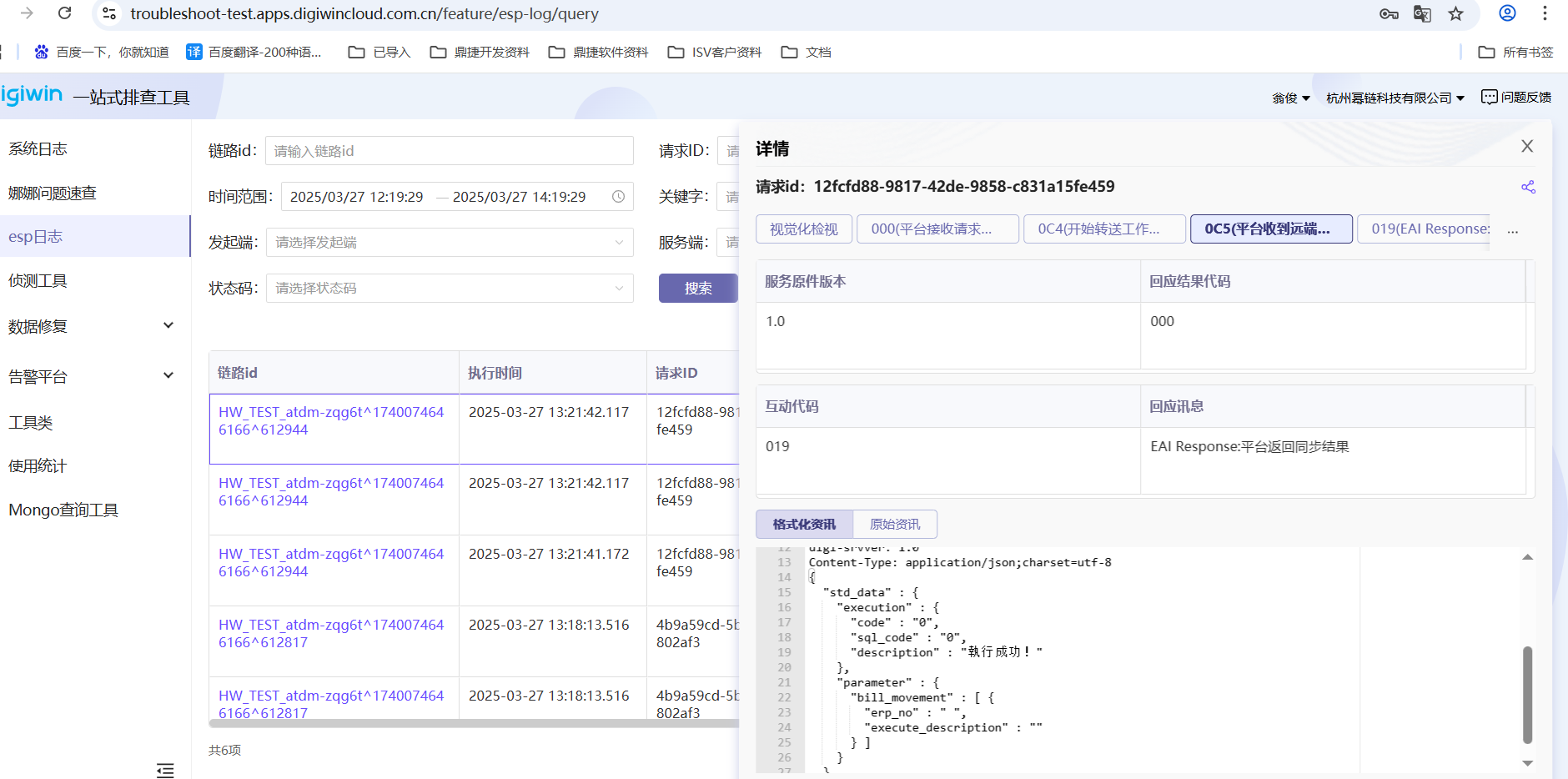Open the translate page icon
Screen dimensions: 1568x779
click(1422, 13)
